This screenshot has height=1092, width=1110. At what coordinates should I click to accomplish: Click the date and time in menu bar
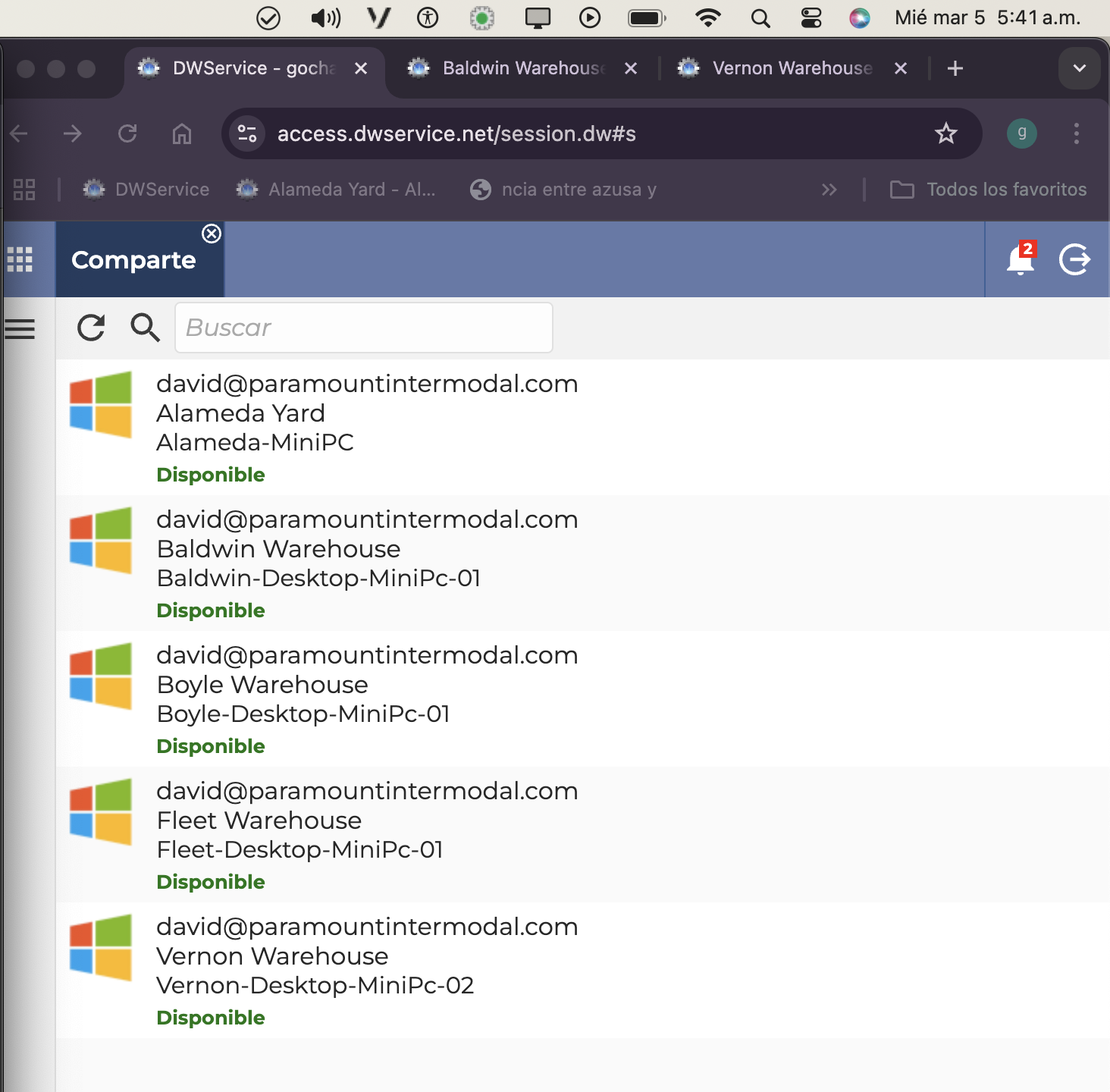coord(988,17)
